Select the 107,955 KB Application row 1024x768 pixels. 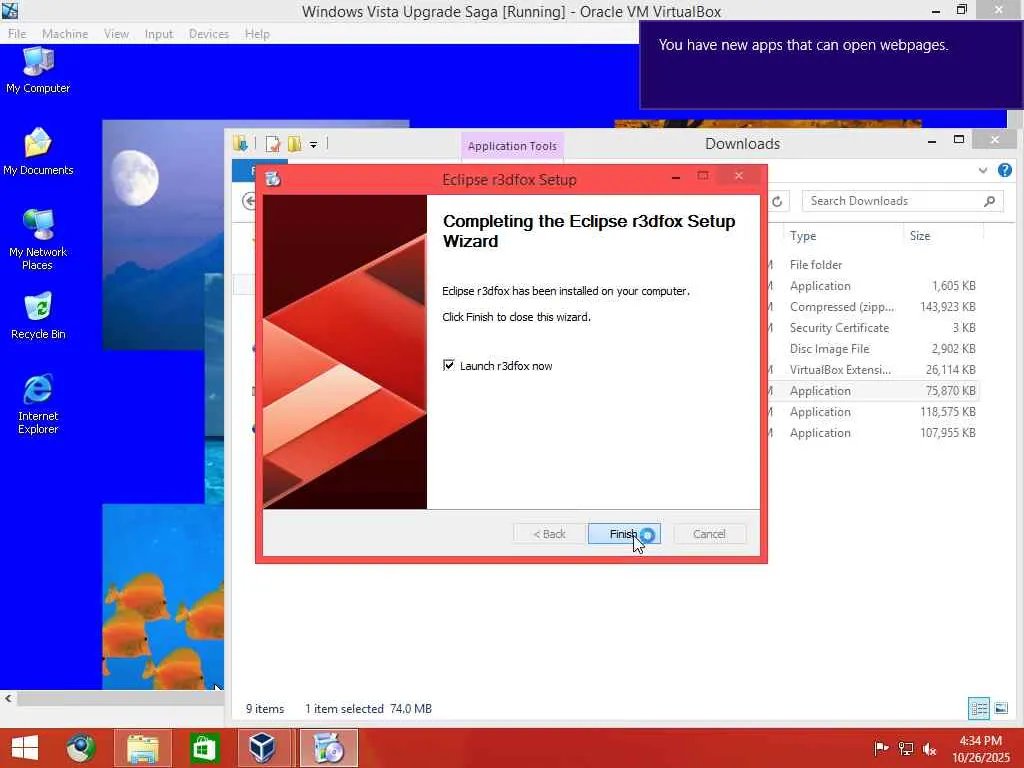(872, 432)
